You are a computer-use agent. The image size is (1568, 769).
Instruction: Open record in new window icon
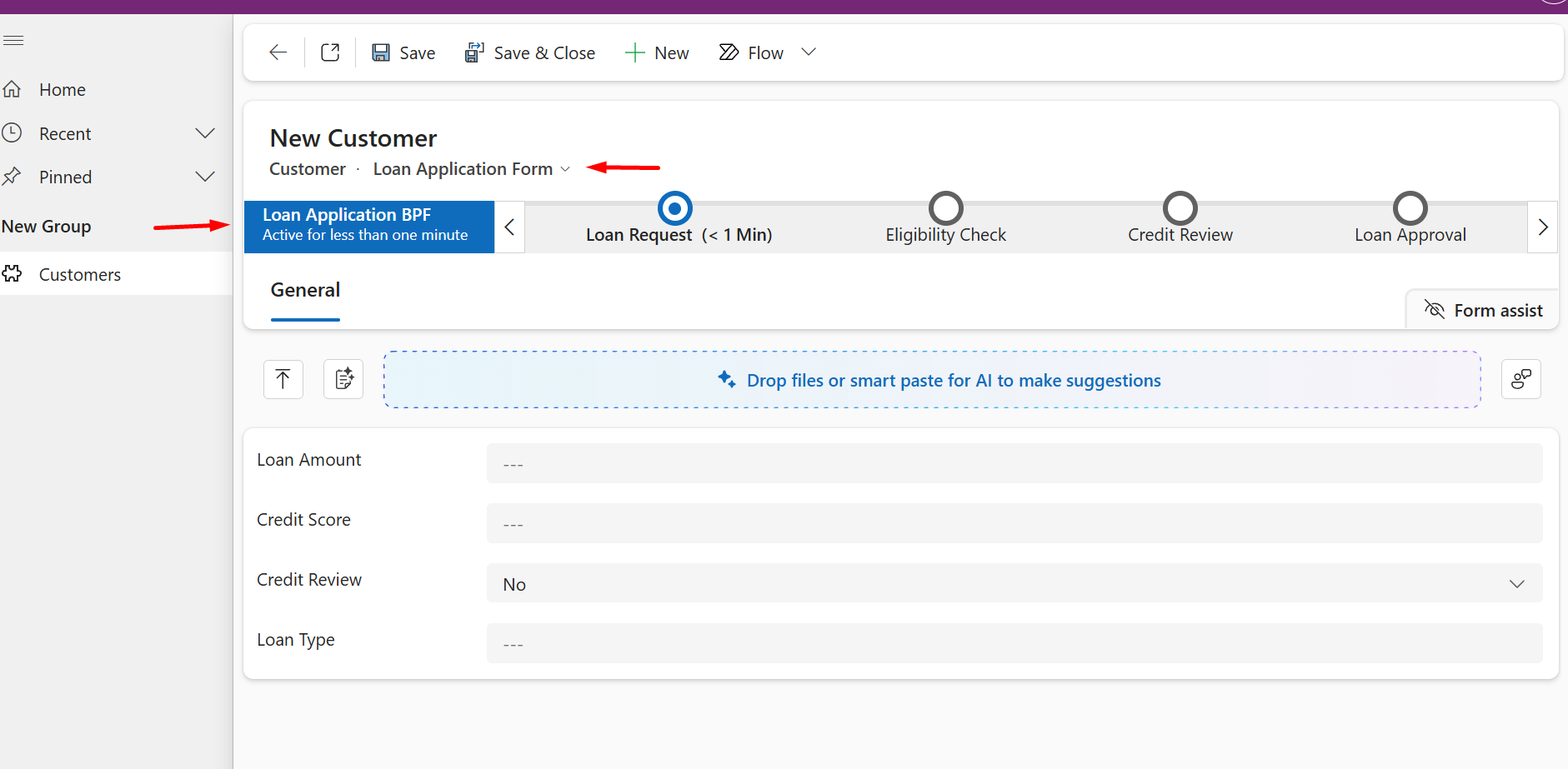330,52
